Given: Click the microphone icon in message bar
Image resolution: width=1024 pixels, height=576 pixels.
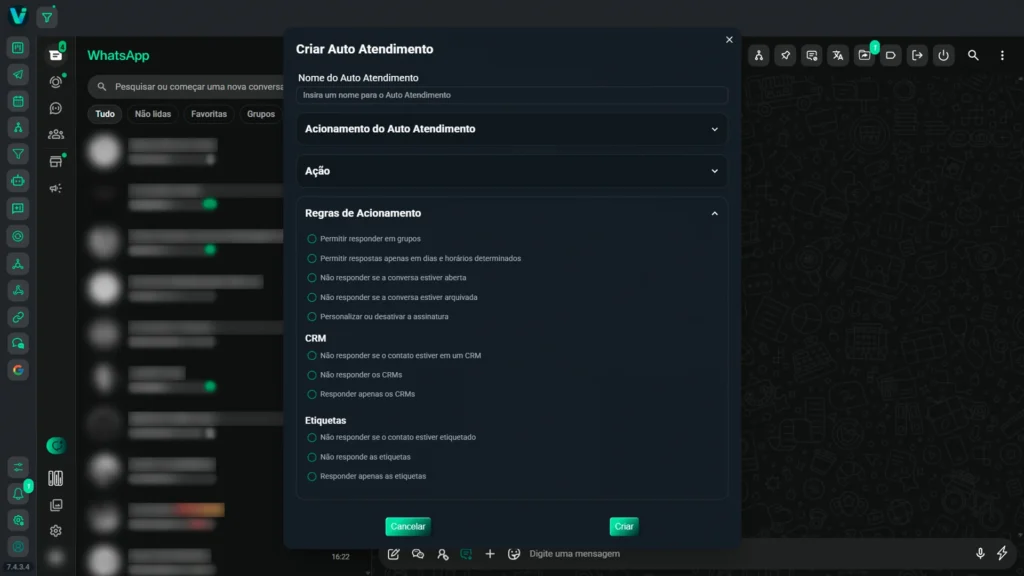Looking at the screenshot, I should click(x=980, y=553).
